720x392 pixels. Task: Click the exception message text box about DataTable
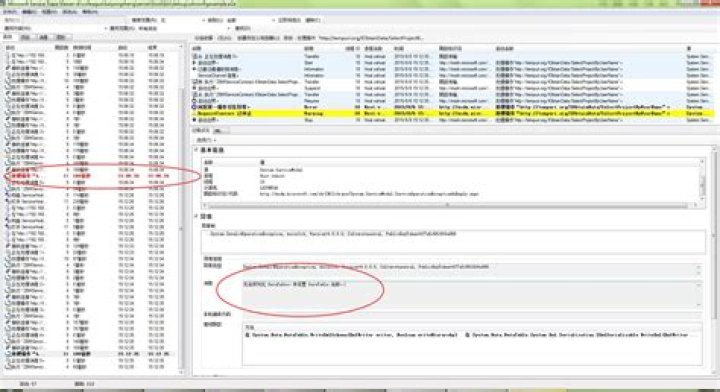(472, 294)
